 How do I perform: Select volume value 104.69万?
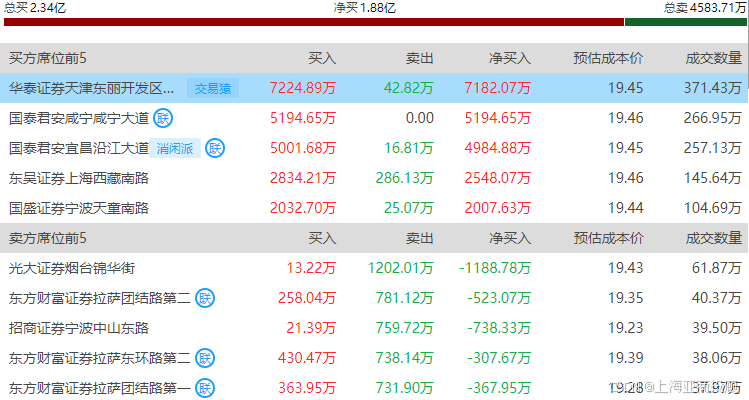[712, 208]
